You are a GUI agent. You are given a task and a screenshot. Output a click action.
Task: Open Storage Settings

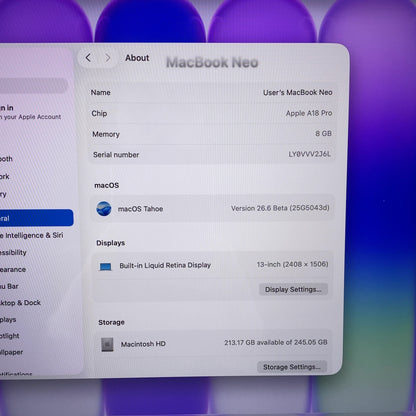pos(292,367)
